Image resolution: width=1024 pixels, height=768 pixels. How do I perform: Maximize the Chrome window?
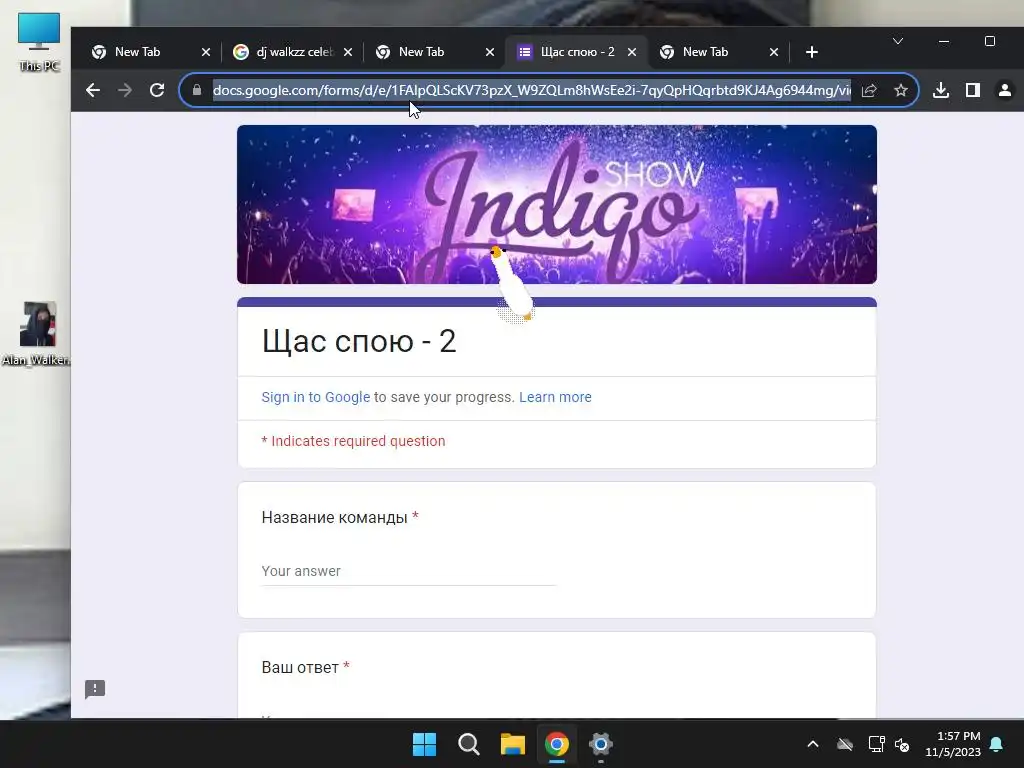(x=990, y=41)
